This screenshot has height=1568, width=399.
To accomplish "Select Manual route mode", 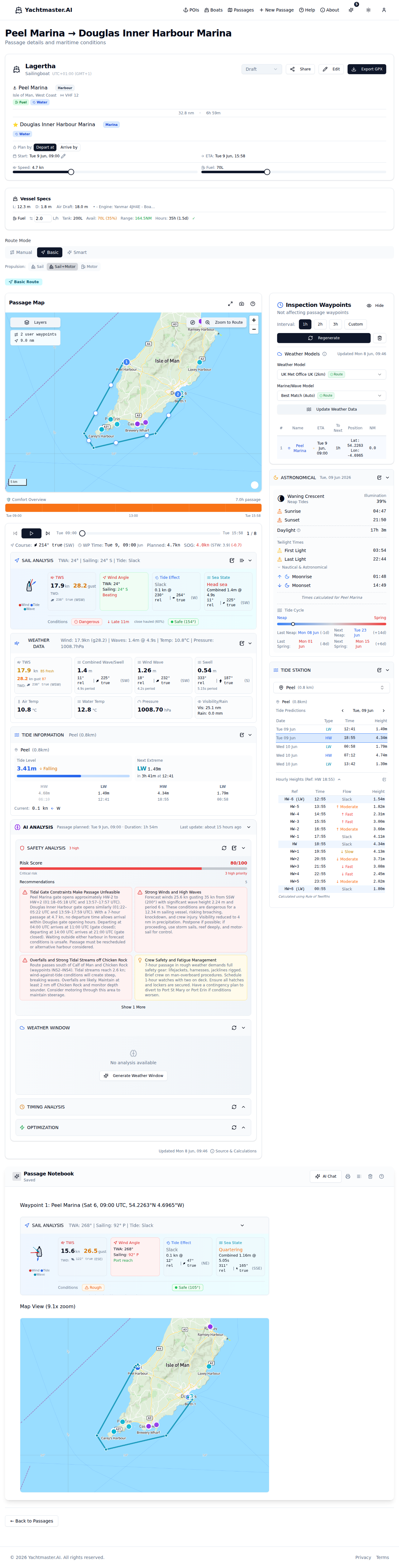I will pos(21,252).
